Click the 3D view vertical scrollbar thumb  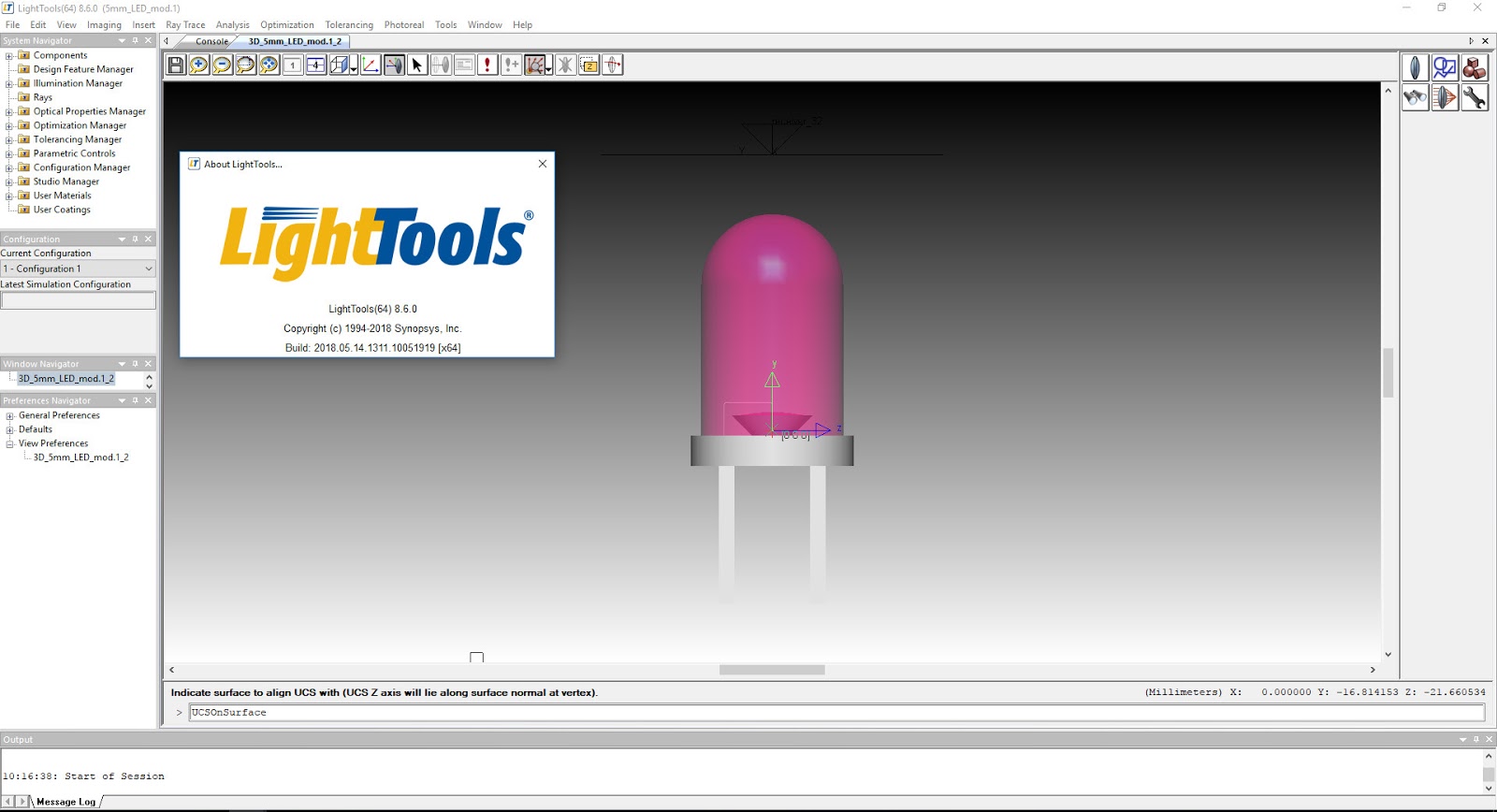pos(1388,372)
